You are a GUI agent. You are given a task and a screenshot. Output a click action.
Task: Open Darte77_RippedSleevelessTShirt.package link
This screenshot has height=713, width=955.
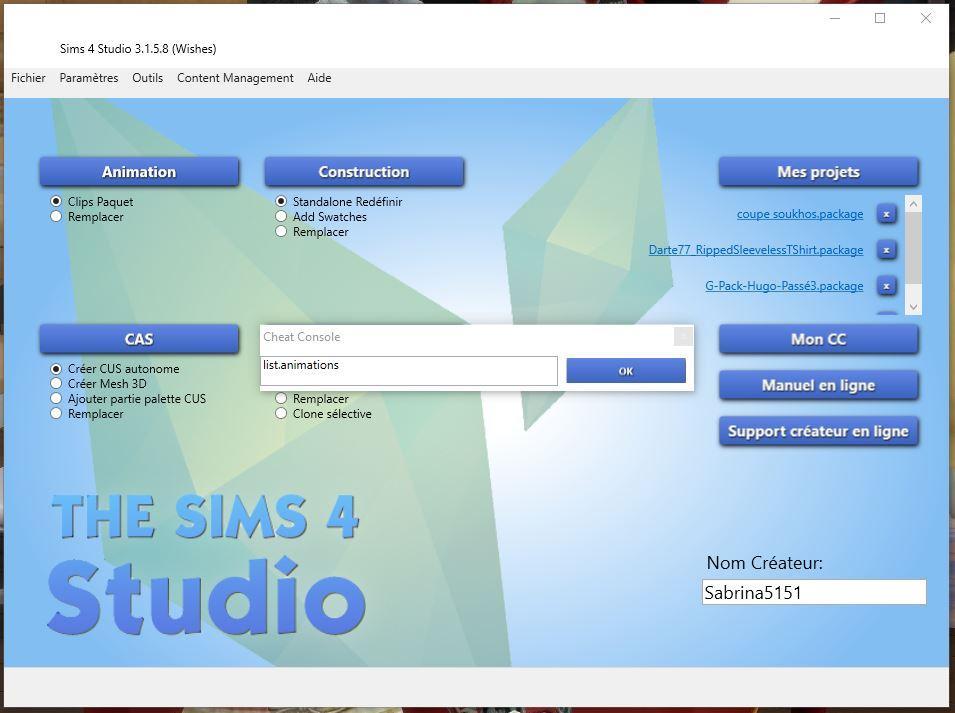(756, 250)
